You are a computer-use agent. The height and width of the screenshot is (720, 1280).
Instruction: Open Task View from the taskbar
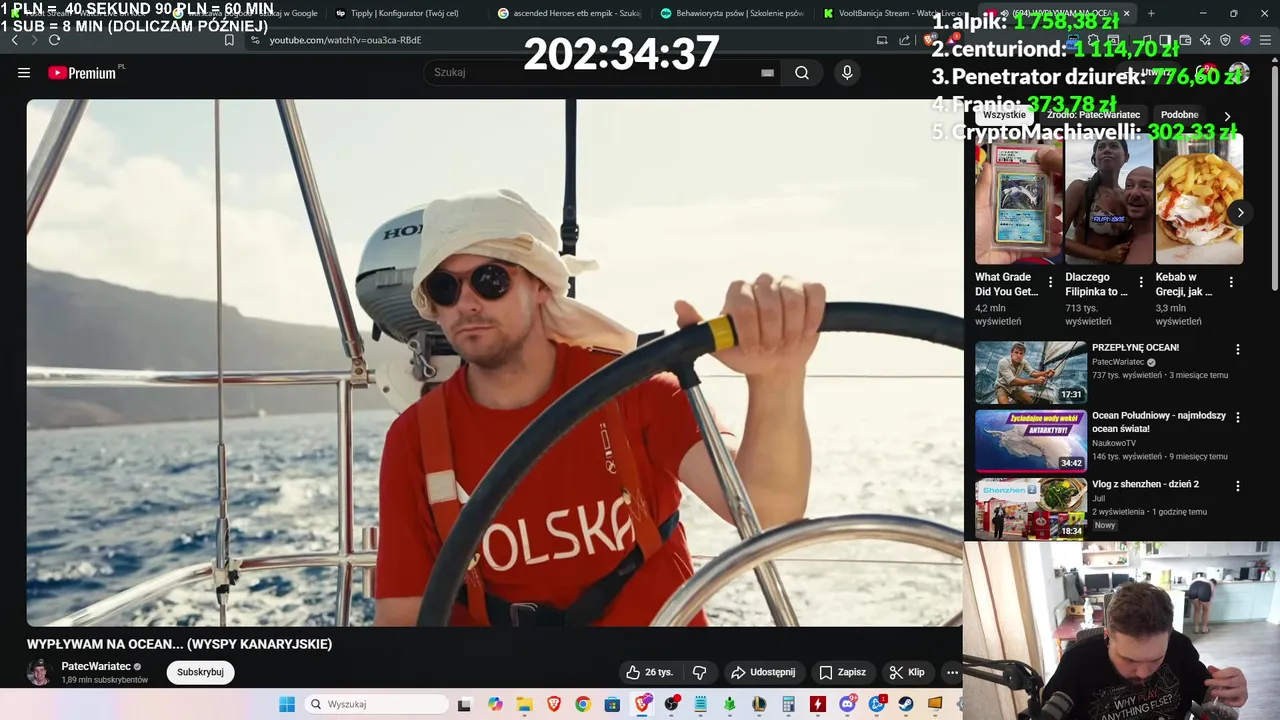point(467,704)
